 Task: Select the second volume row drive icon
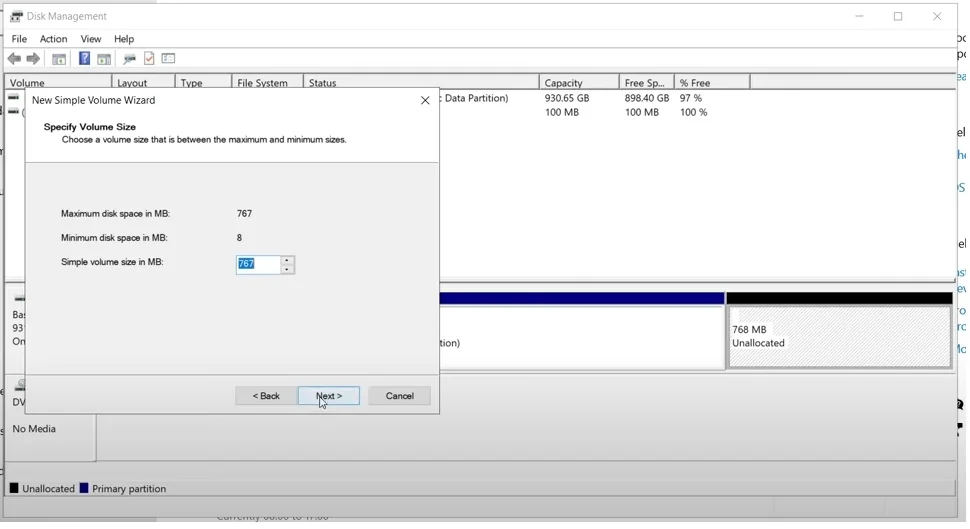tap(13, 112)
